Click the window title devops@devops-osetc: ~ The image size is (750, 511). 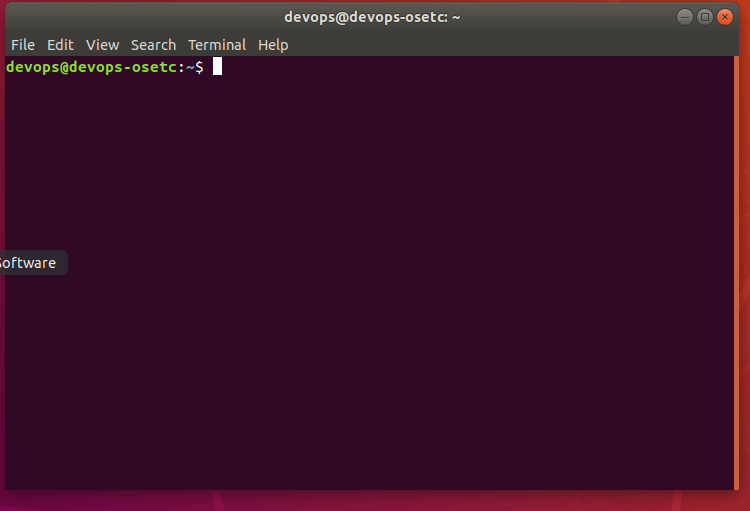(372, 17)
